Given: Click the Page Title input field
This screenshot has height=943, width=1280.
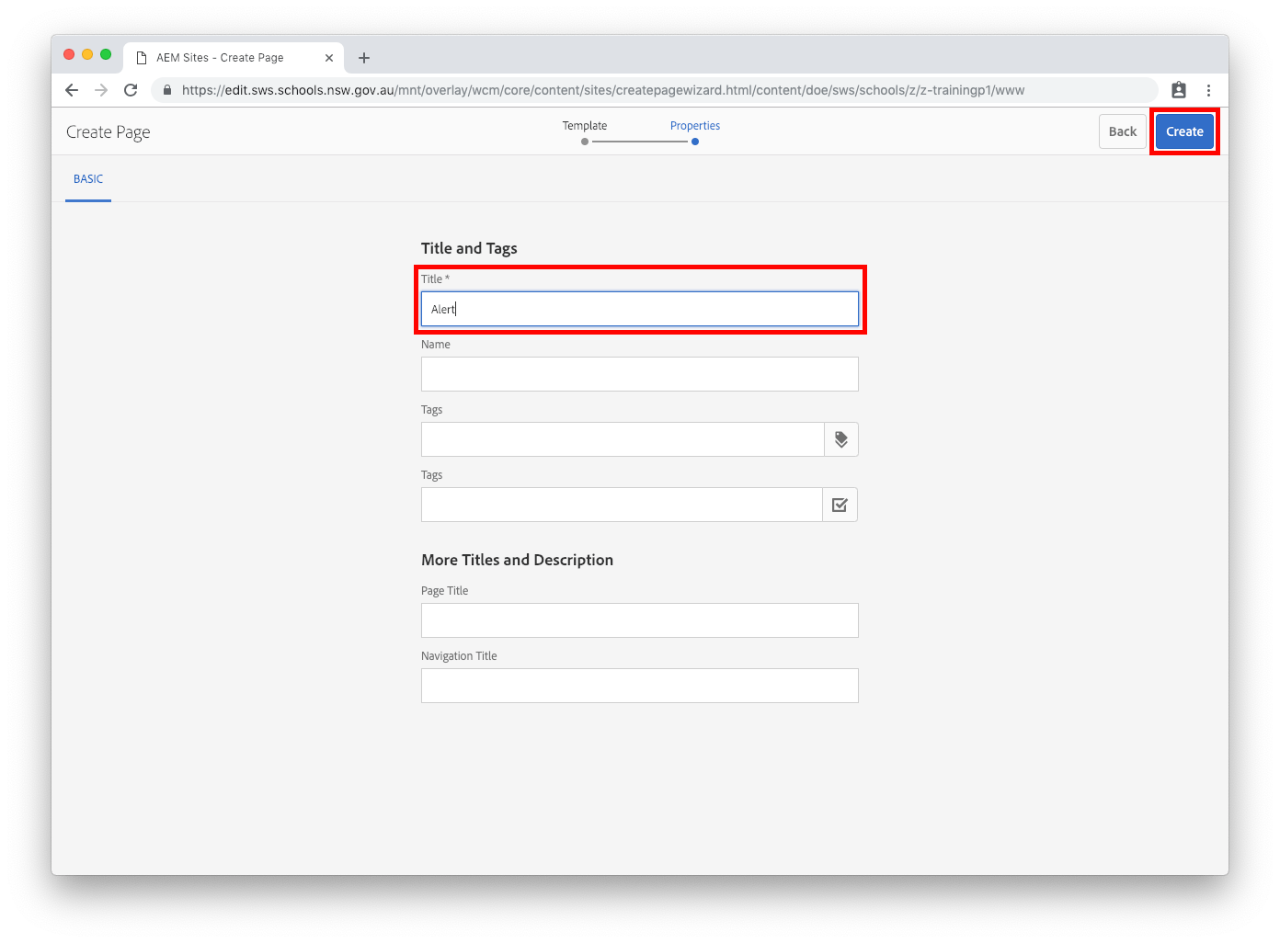Looking at the screenshot, I should (640, 620).
